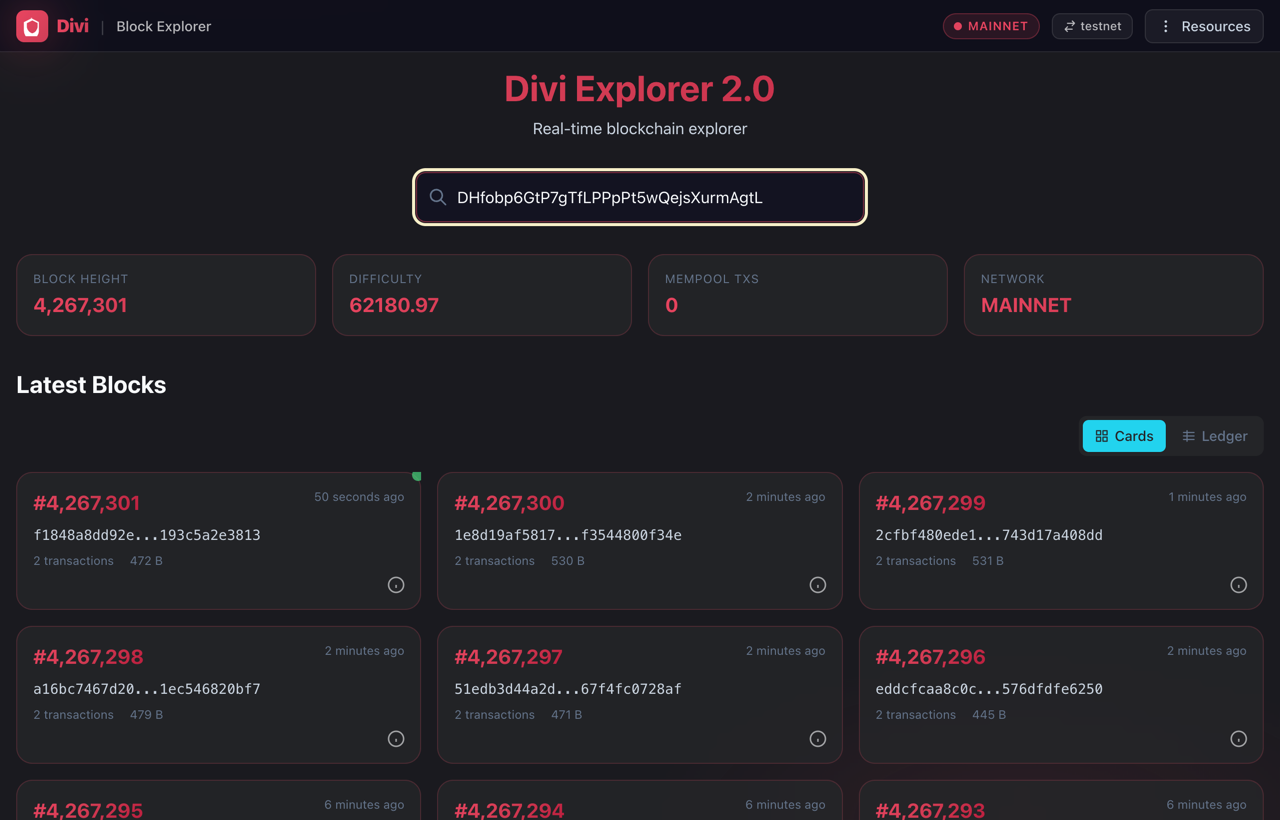Click the "530 B" block size
The height and width of the screenshot is (820, 1280).
point(568,561)
